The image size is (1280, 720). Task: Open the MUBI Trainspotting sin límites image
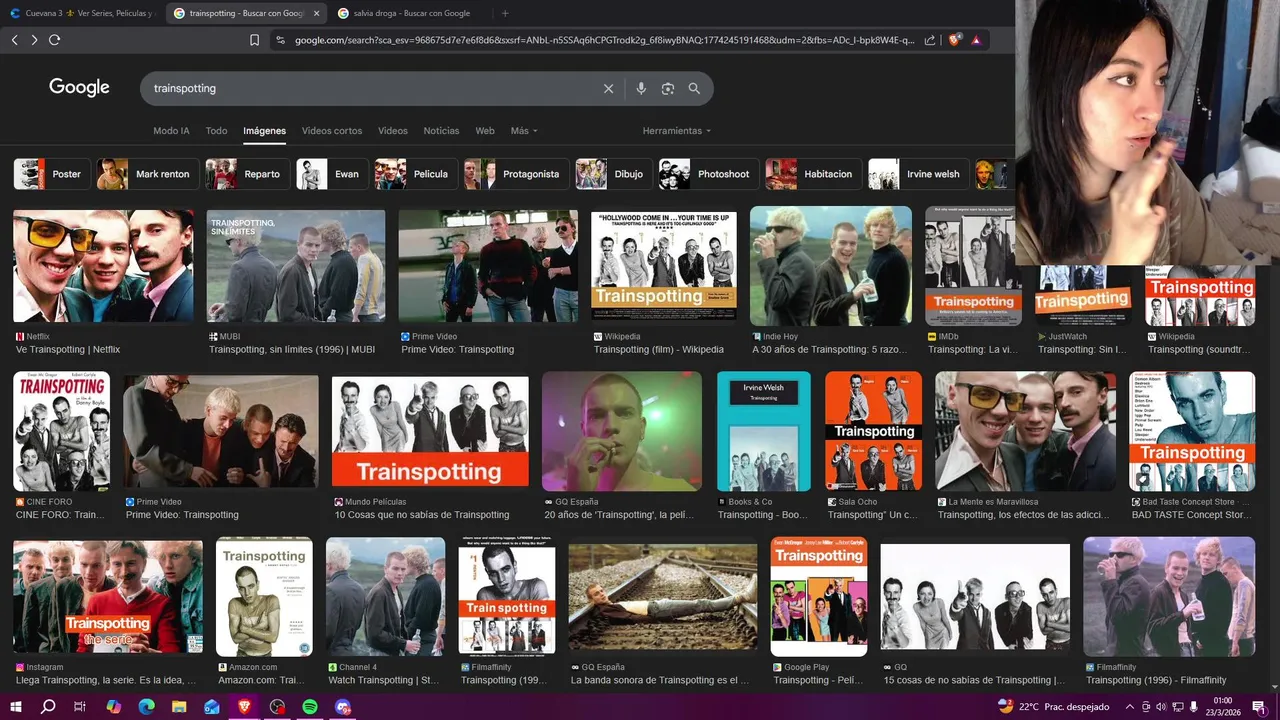click(296, 265)
